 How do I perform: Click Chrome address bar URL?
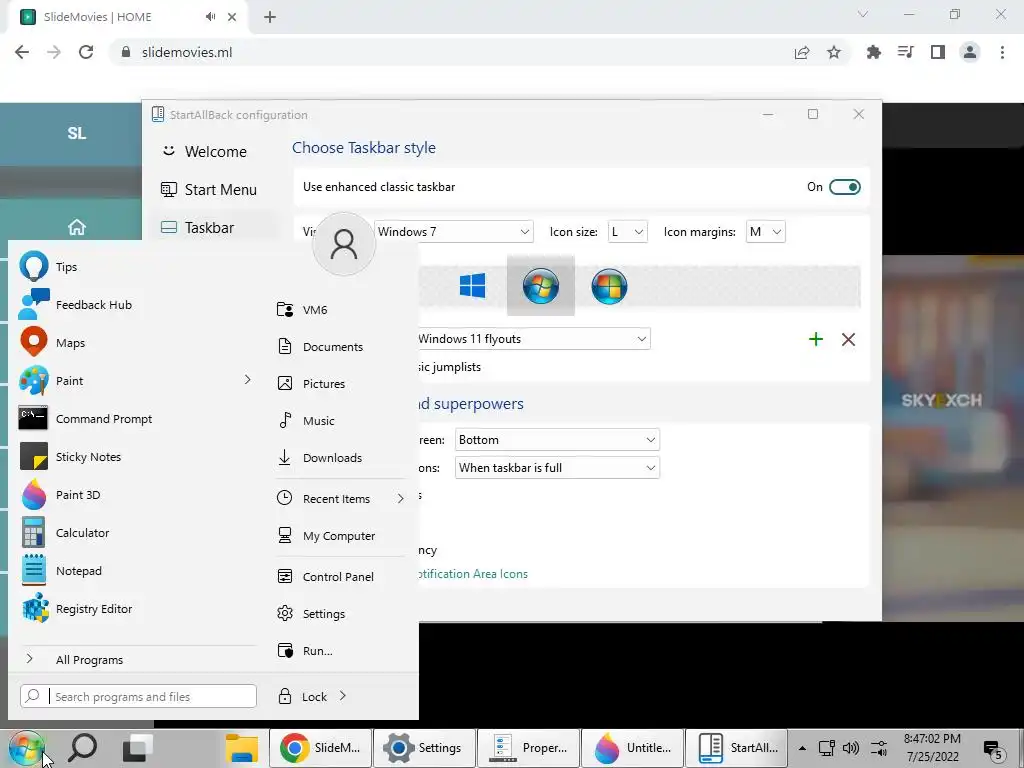coord(187,52)
